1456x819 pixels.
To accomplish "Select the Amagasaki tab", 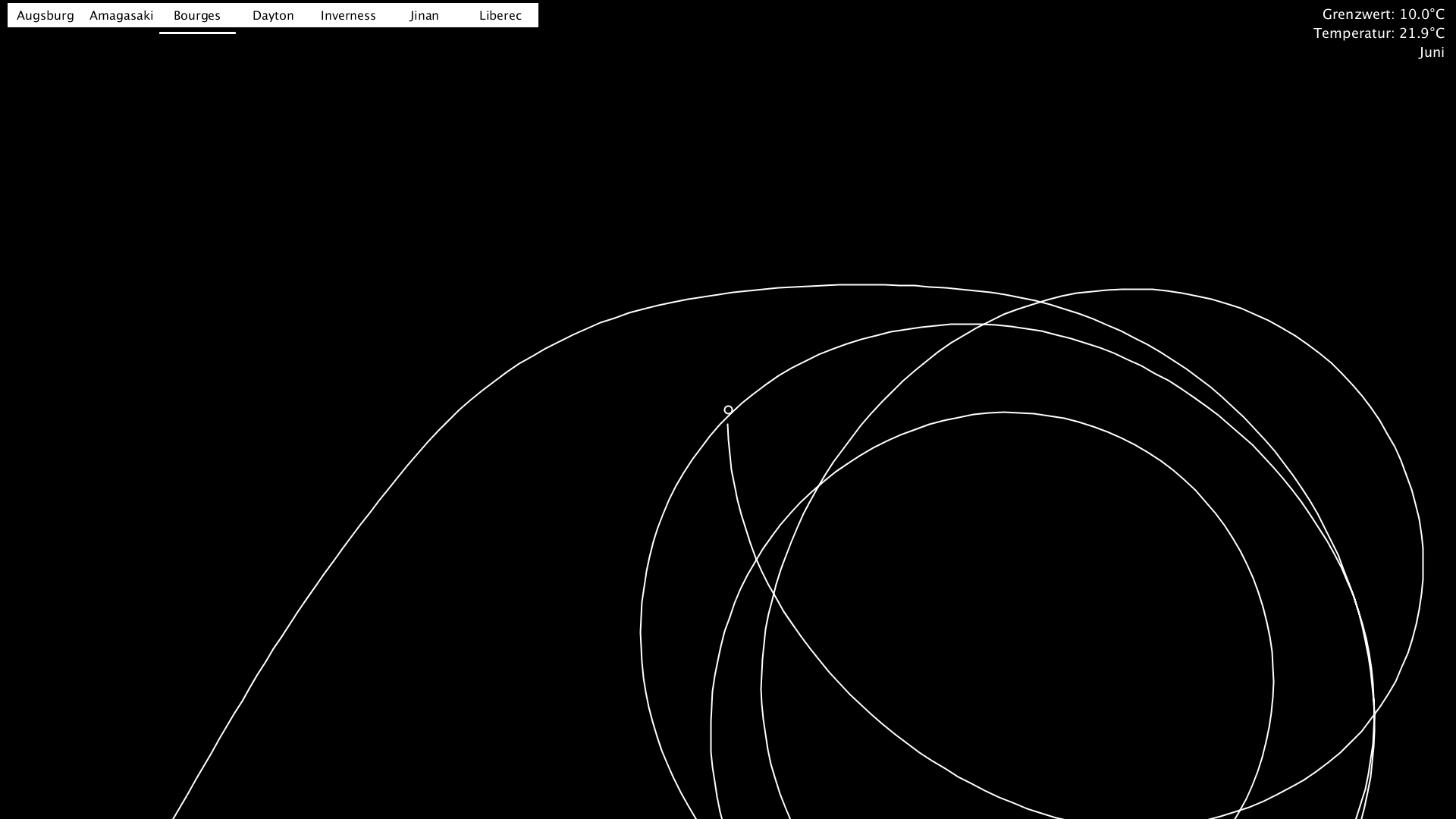I will pos(121,15).
